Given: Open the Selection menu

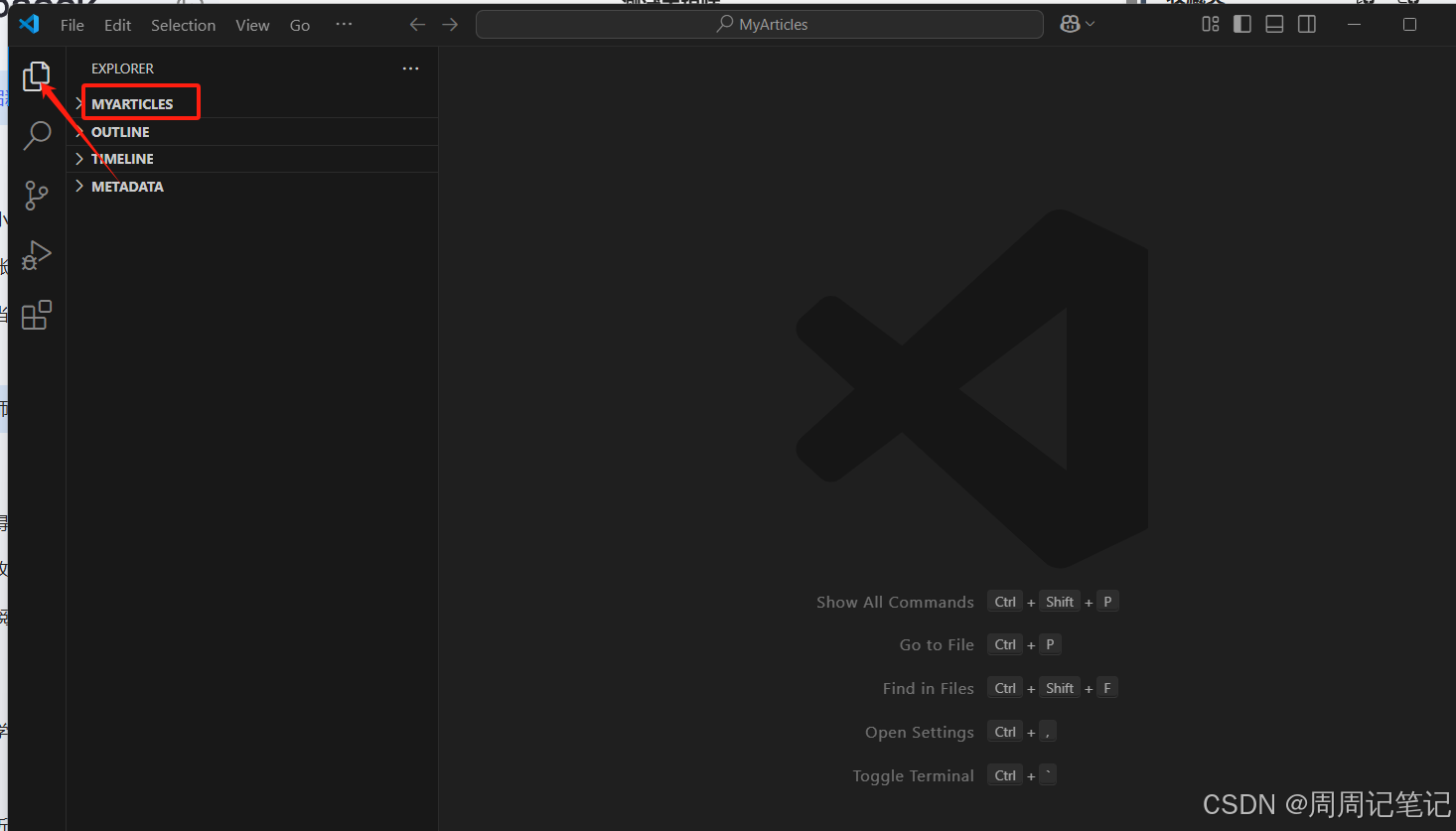Looking at the screenshot, I should pos(183,25).
